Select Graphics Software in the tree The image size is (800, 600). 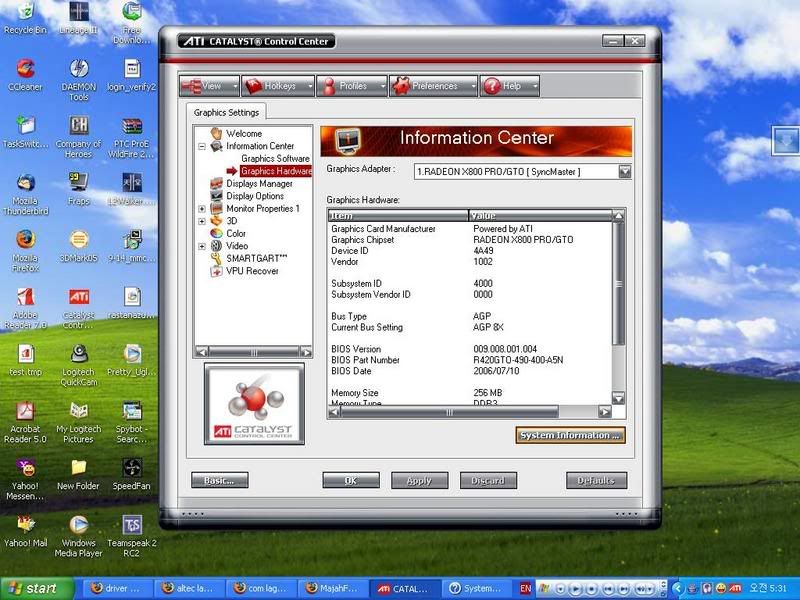(275, 159)
